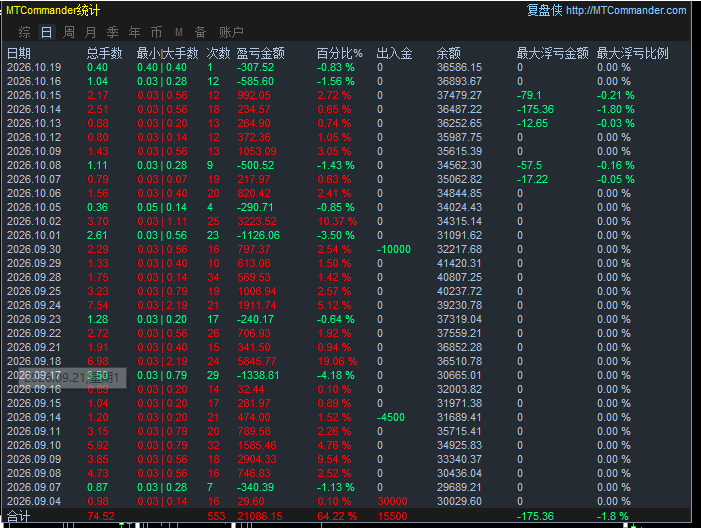
Task: Click the MTCommander统计 panel title
Action: coord(53,10)
